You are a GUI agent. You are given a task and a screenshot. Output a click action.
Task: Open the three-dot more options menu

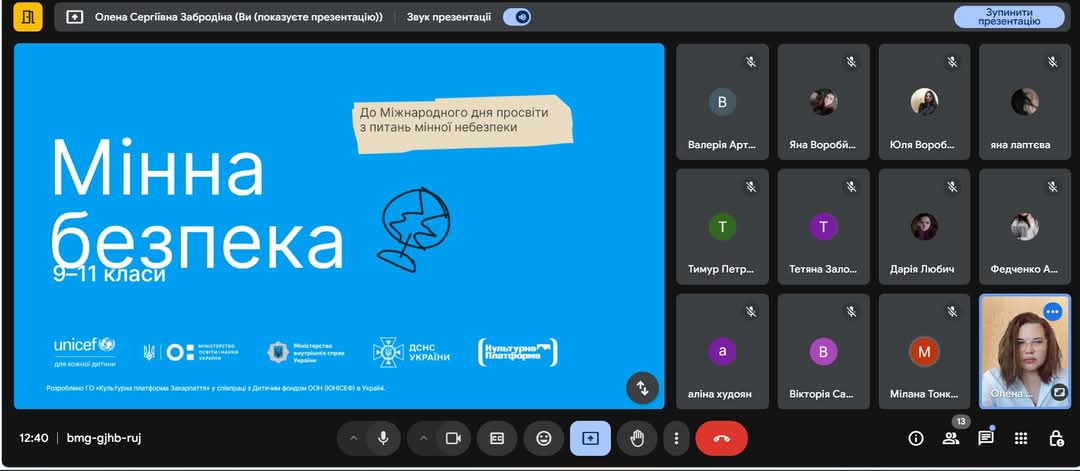[x=677, y=439]
